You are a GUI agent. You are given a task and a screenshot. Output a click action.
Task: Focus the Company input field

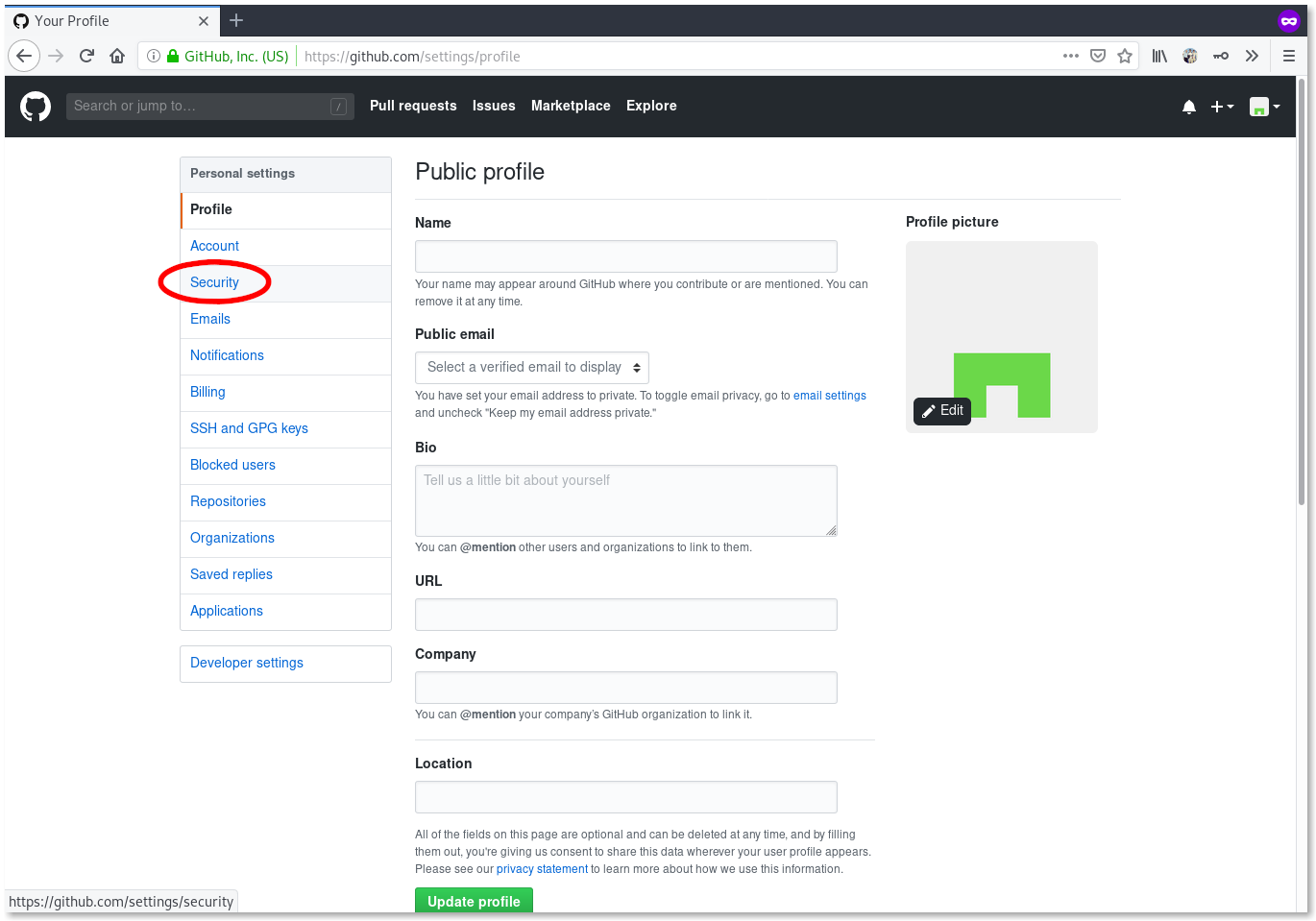coord(626,688)
